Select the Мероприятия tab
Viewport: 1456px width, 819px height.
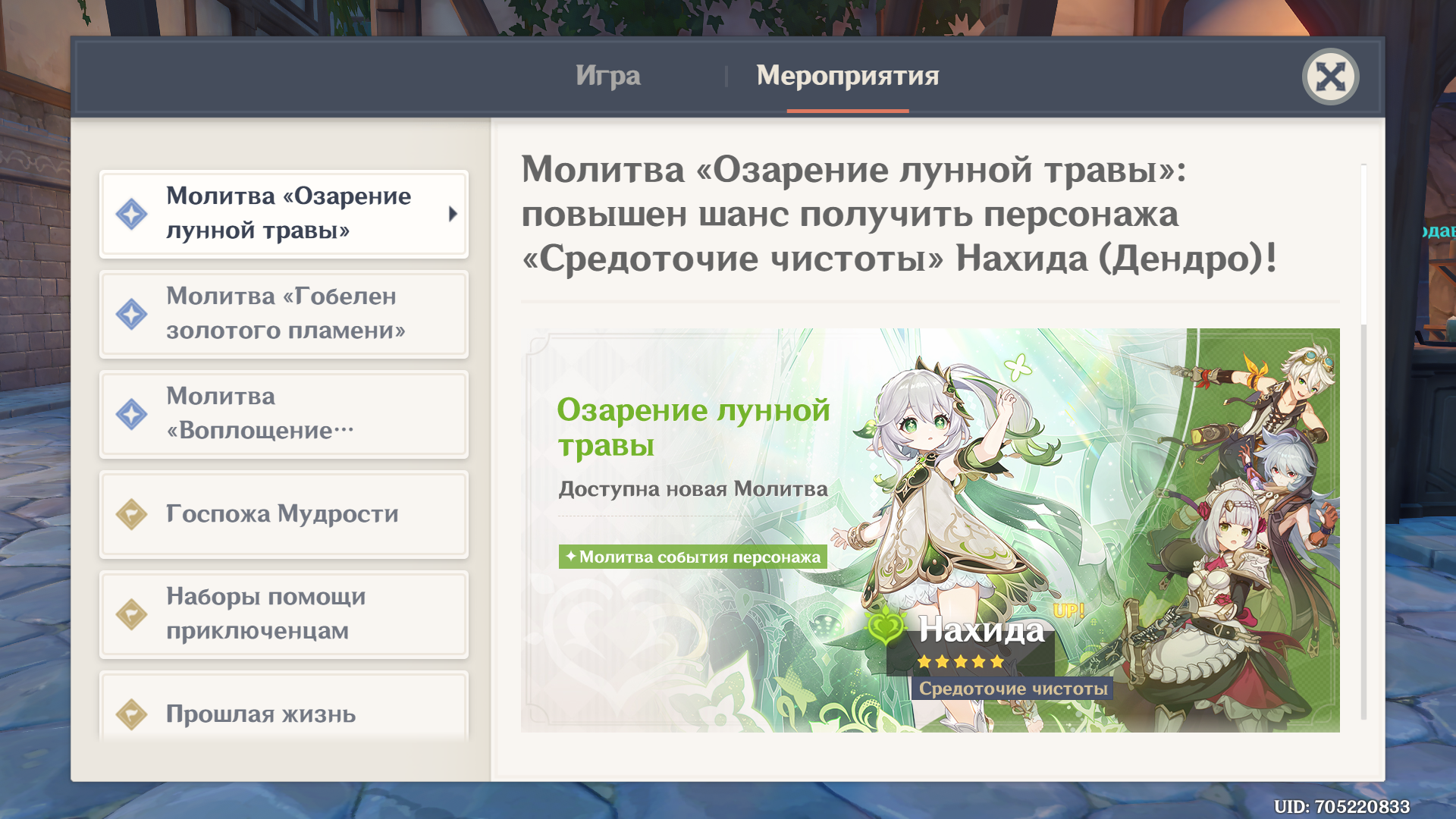click(847, 76)
